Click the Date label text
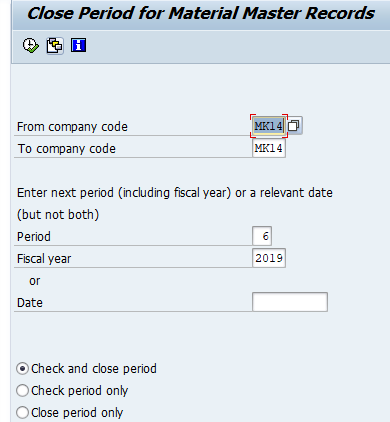 [30, 303]
